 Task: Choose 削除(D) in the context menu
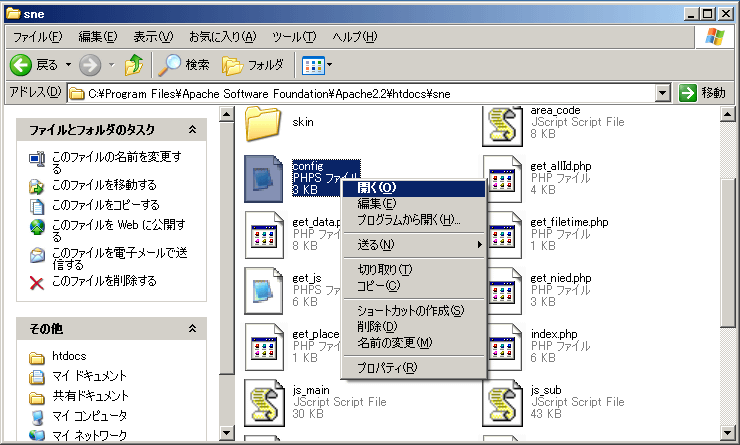tap(414, 327)
